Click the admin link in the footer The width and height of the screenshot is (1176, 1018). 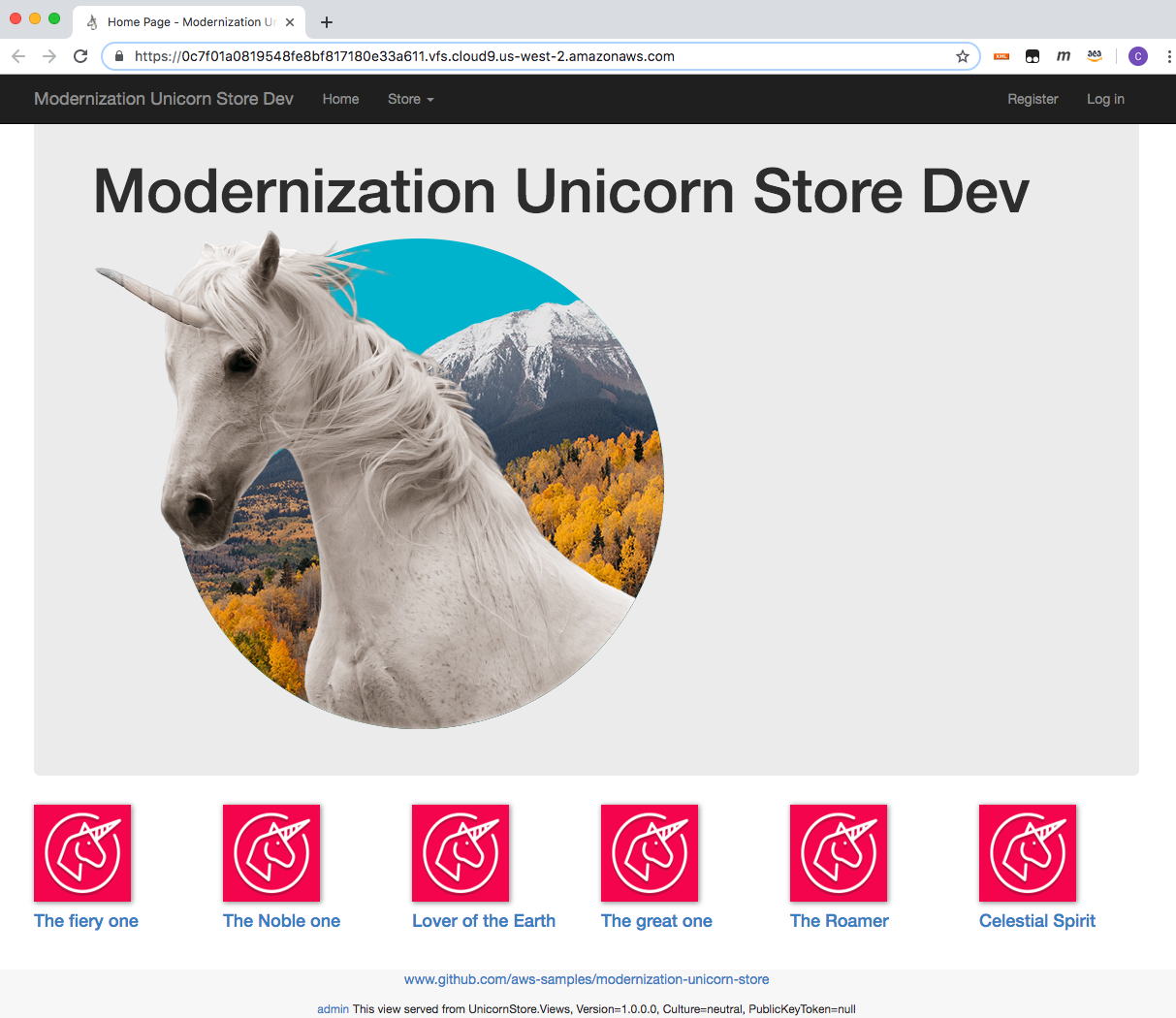click(333, 1009)
